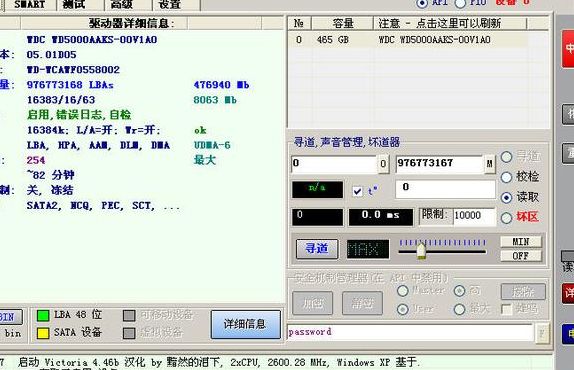The width and height of the screenshot is (574, 370).
Task: Click the 清空 security button
Action: click(362, 303)
